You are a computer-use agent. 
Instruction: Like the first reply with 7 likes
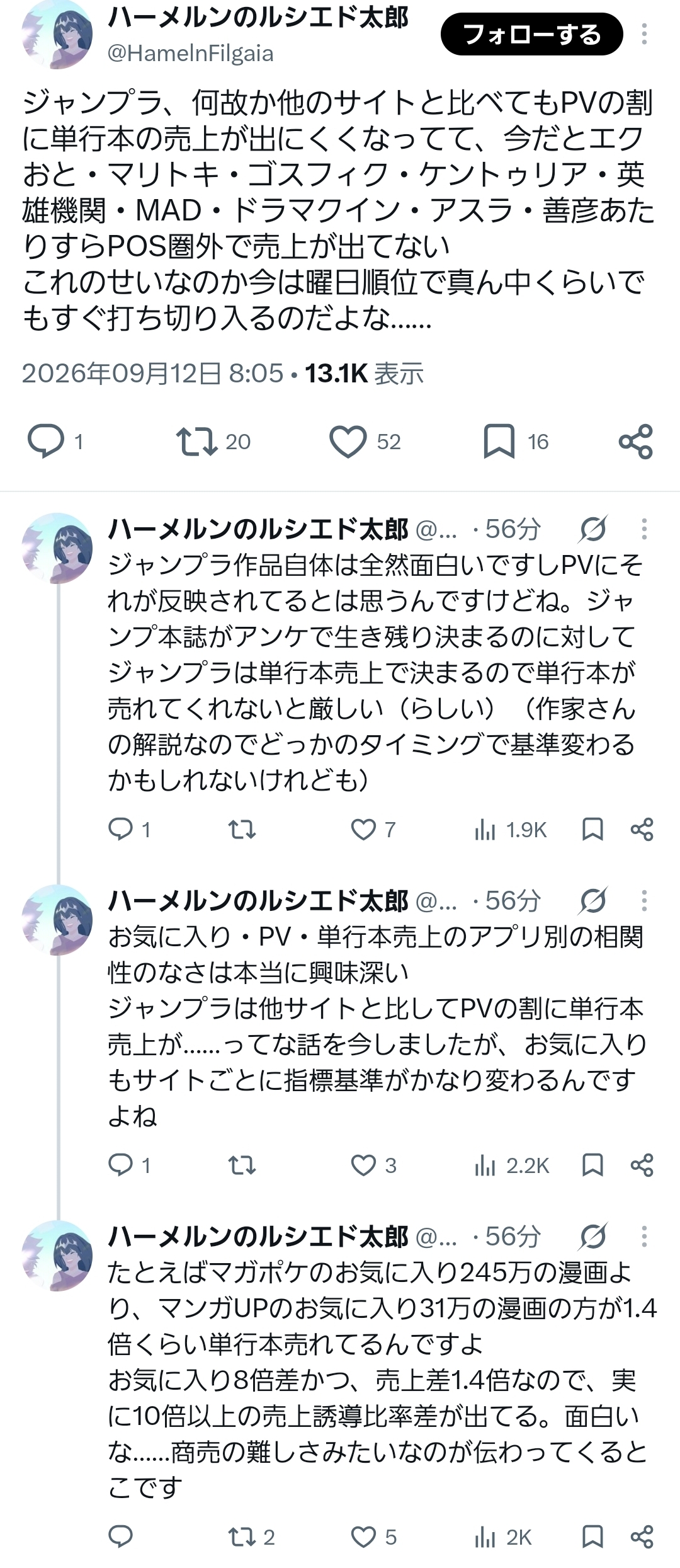(373, 830)
